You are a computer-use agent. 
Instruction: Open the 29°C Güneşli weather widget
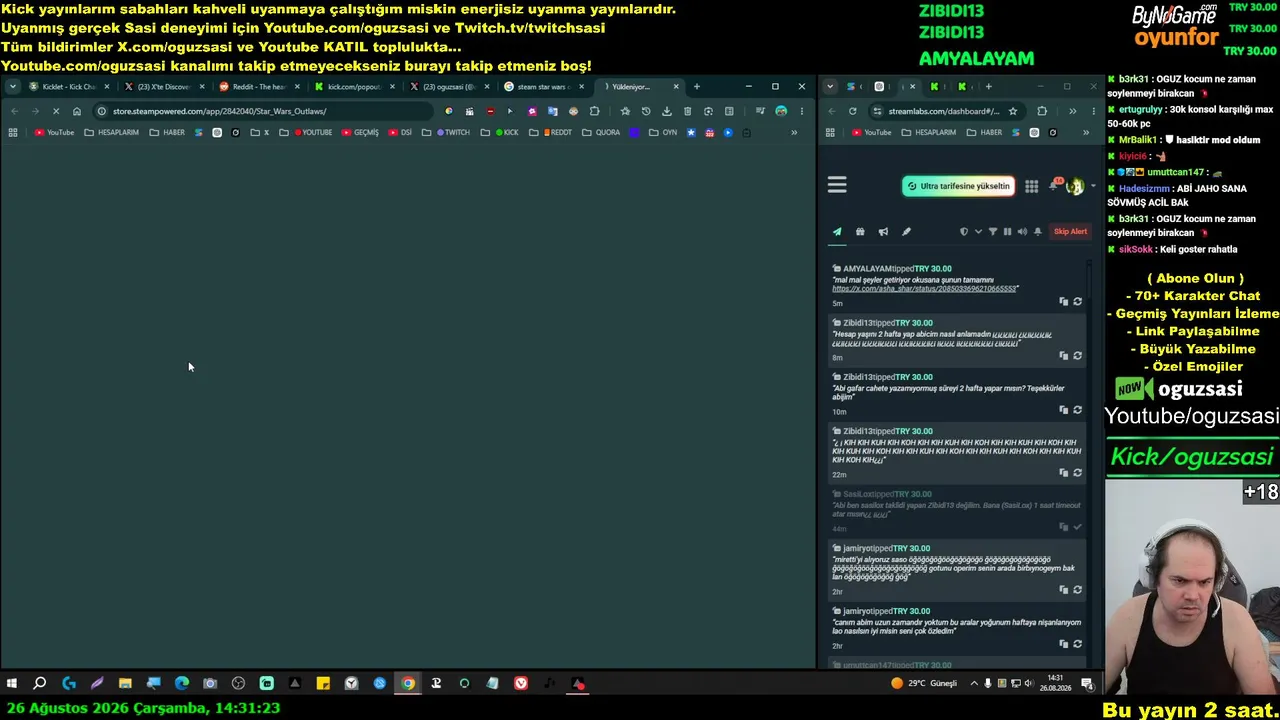point(923,684)
